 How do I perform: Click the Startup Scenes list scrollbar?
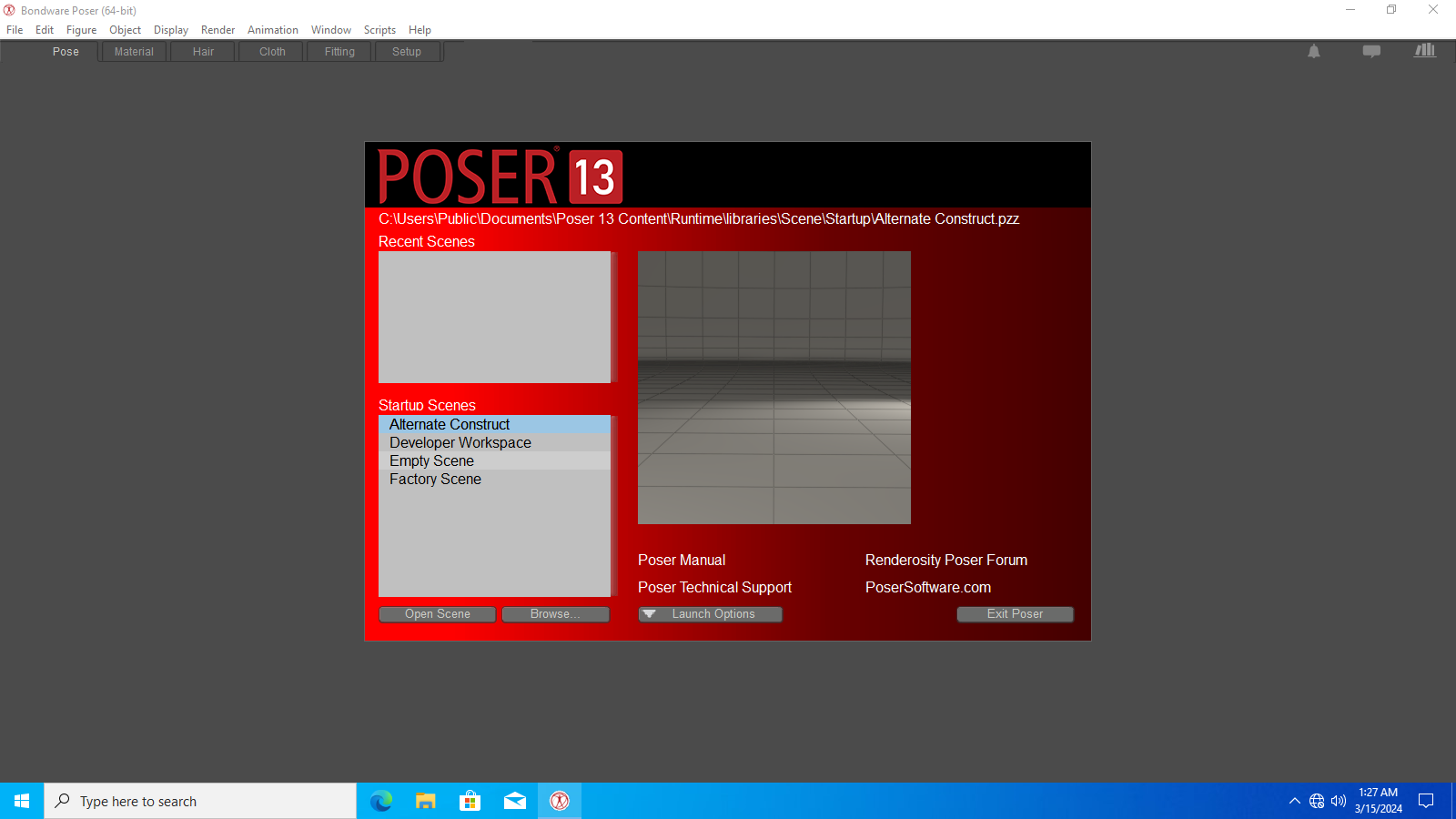tap(614, 506)
